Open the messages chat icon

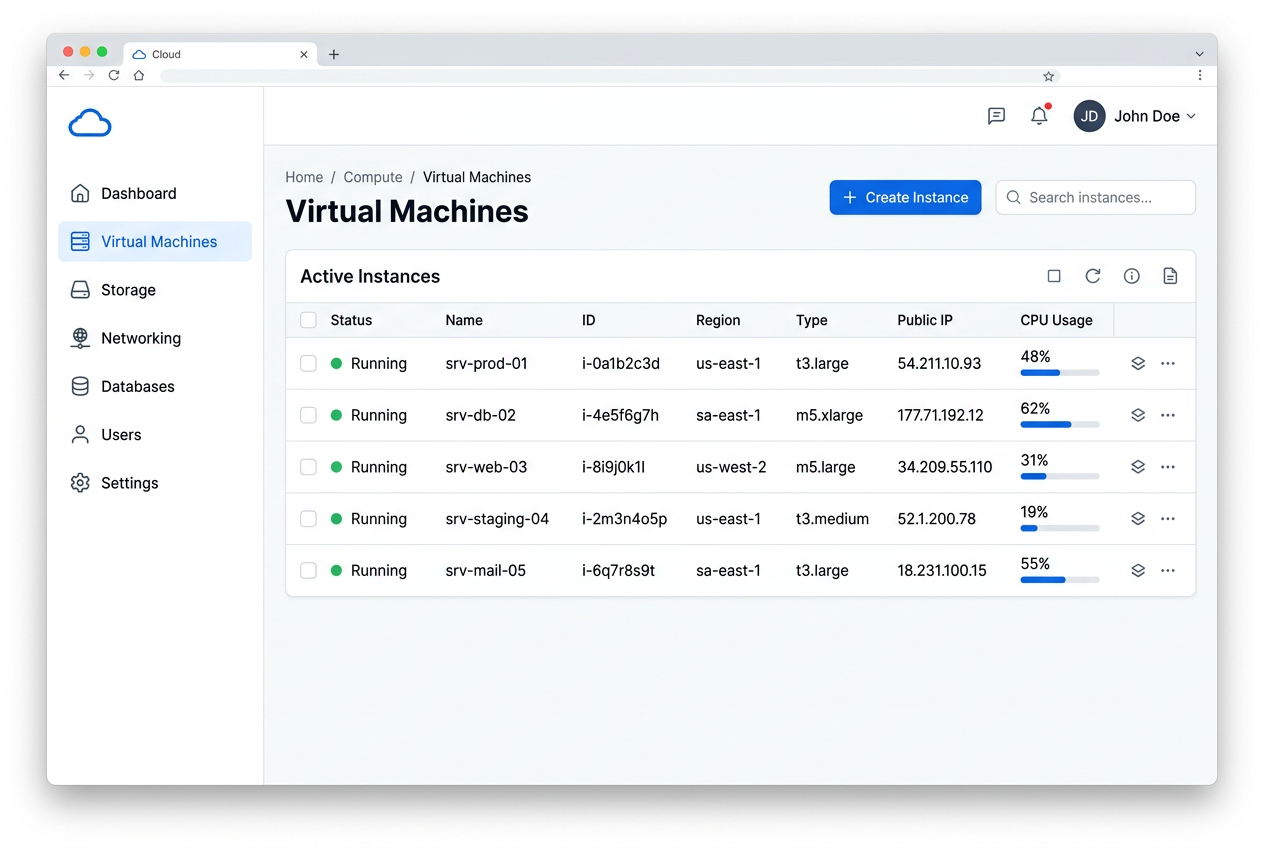(x=996, y=116)
